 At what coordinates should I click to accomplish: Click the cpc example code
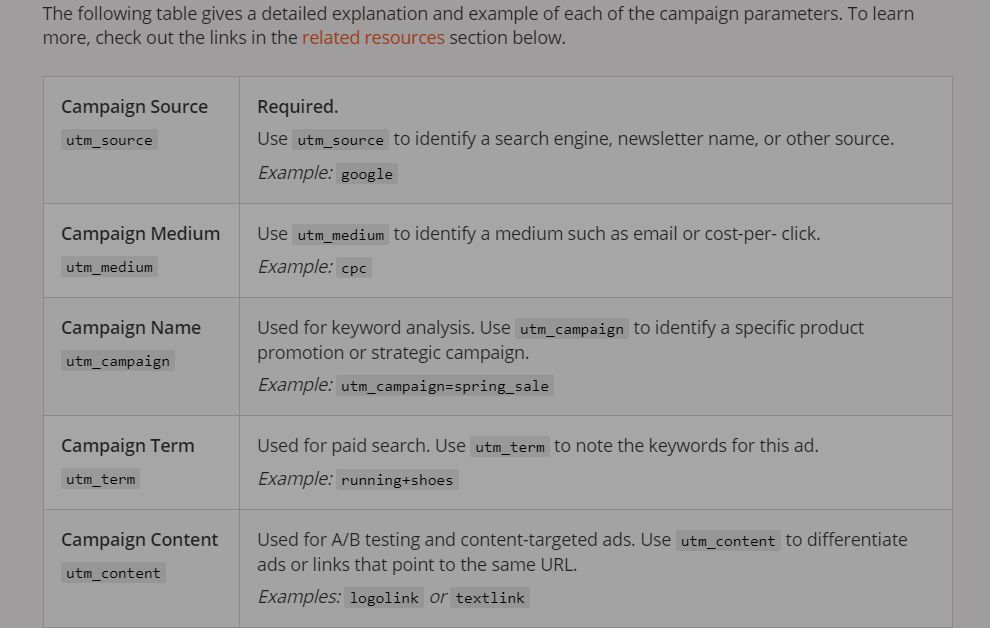(x=354, y=268)
